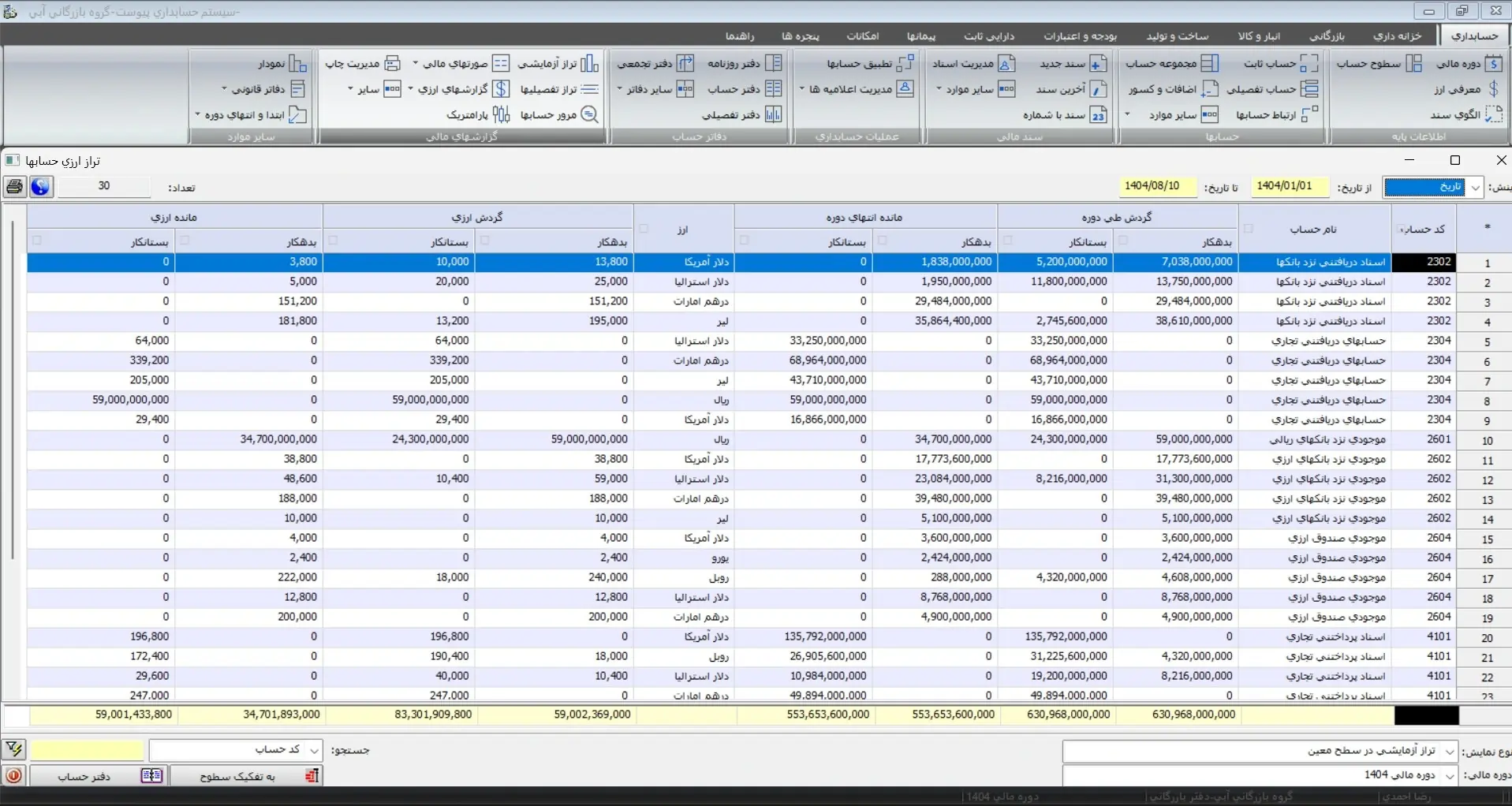Open مدیریت چاپ print management
Image resolution: width=1512 pixels, height=806 pixels.
coord(392,64)
